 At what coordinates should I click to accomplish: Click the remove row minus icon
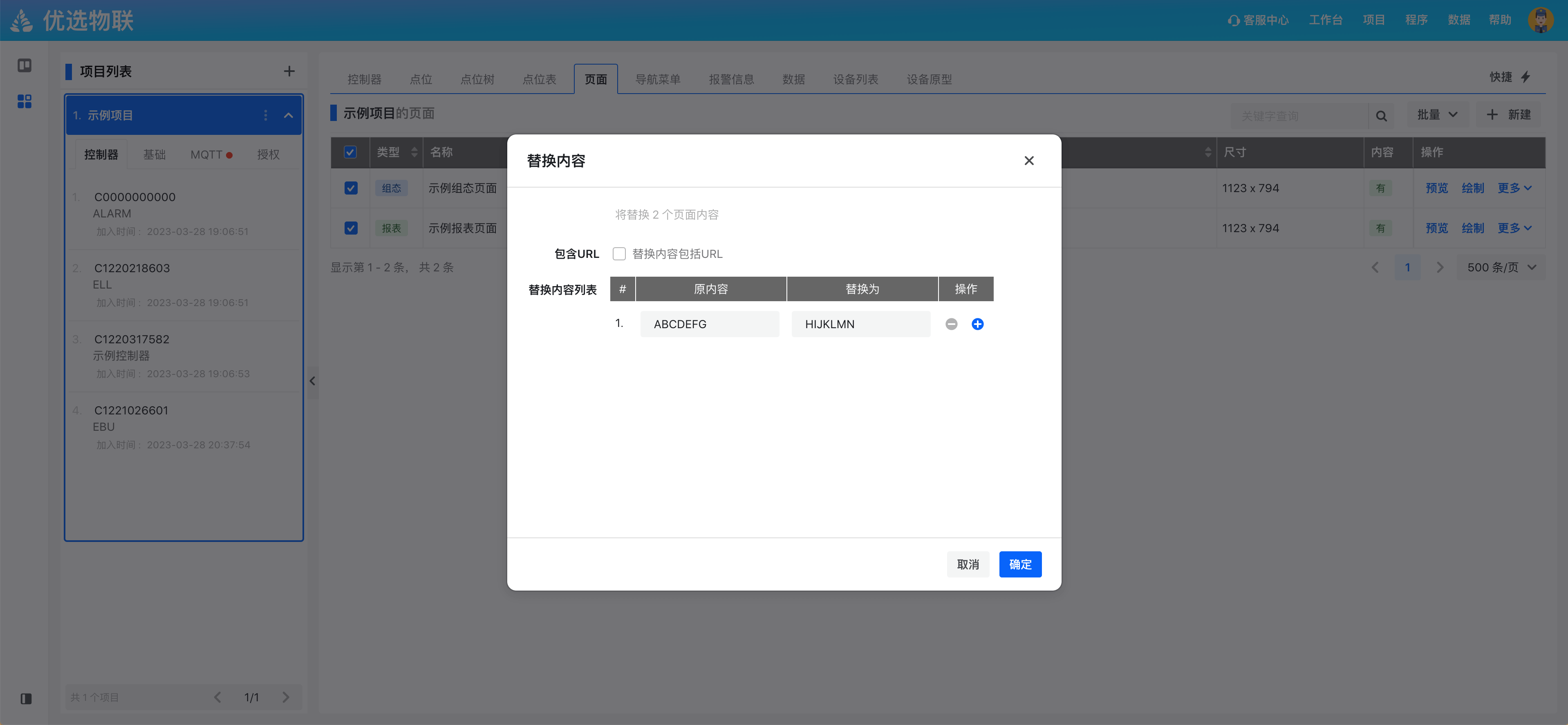(x=952, y=324)
